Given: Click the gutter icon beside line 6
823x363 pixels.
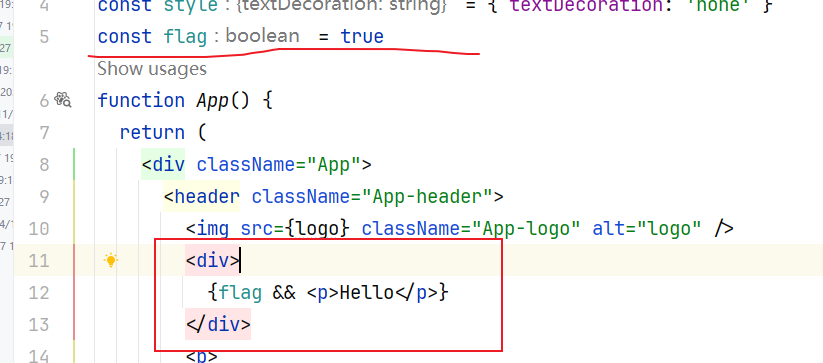Looking at the screenshot, I should pos(62,100).
